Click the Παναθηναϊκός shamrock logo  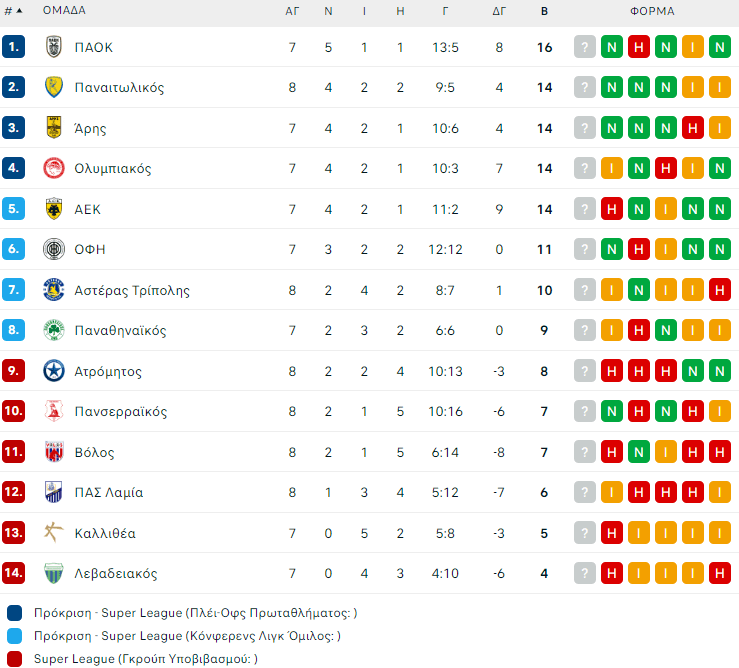(54, 330)
